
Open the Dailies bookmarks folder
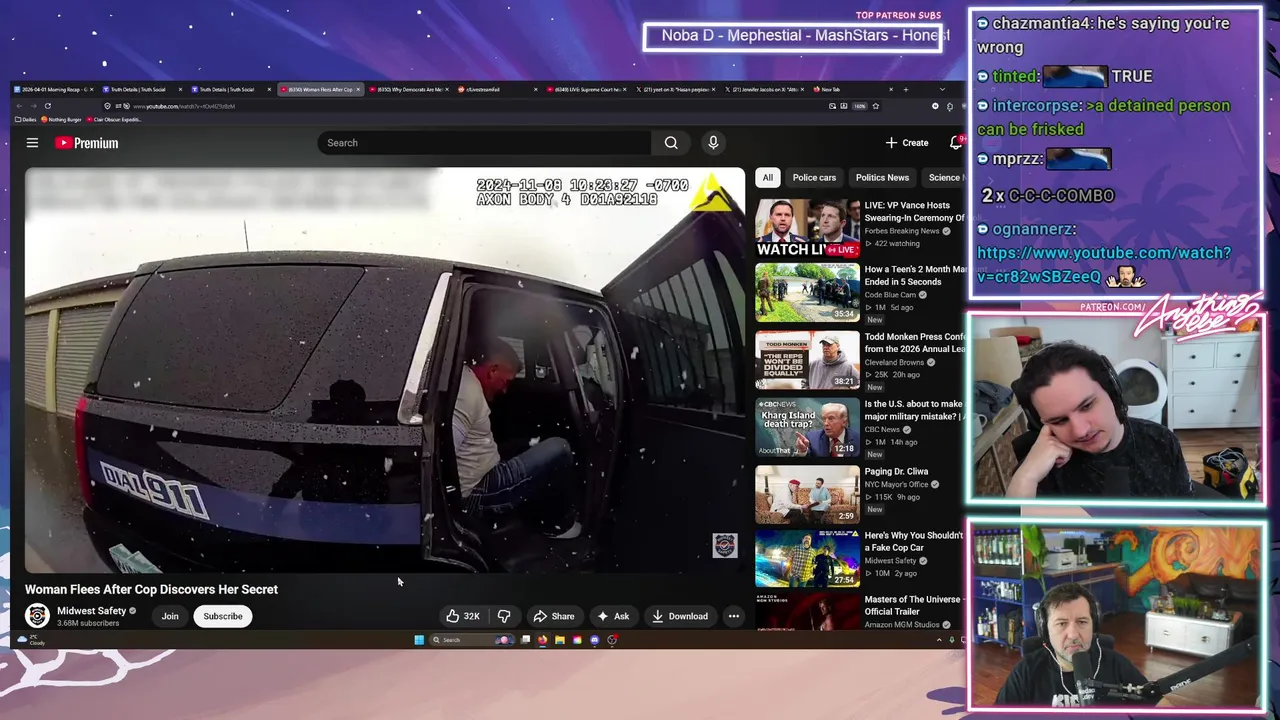27,120
